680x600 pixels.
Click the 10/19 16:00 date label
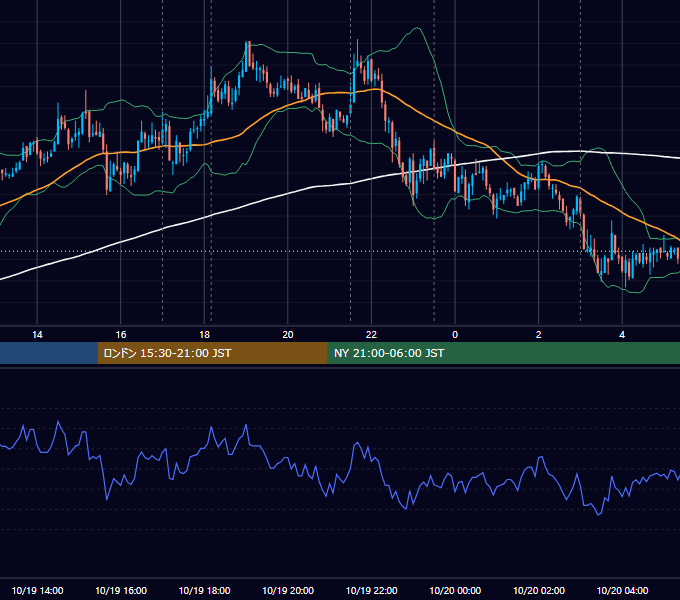point(121,590)
